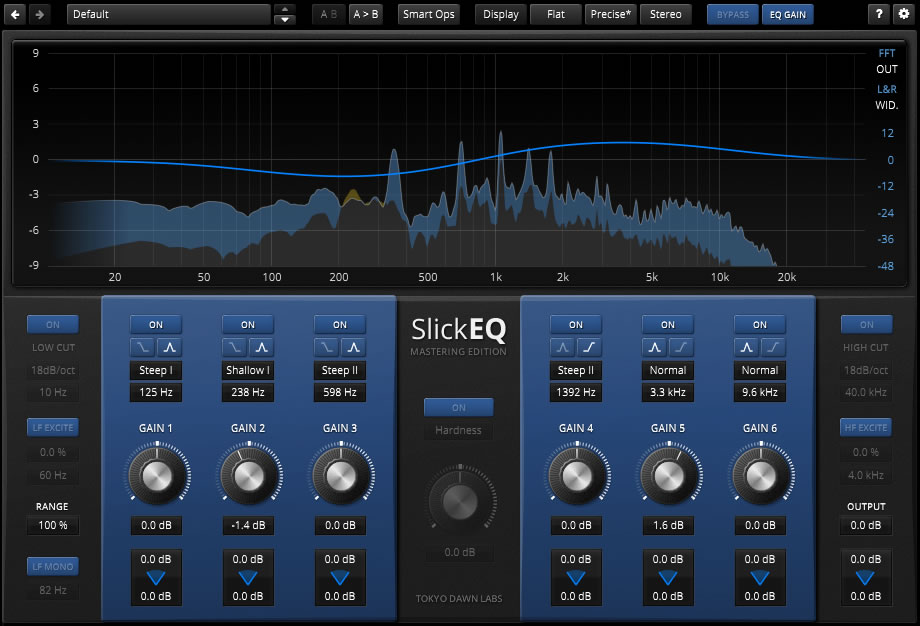
Task: Open the Smart Ops menu
Action: 429,14
